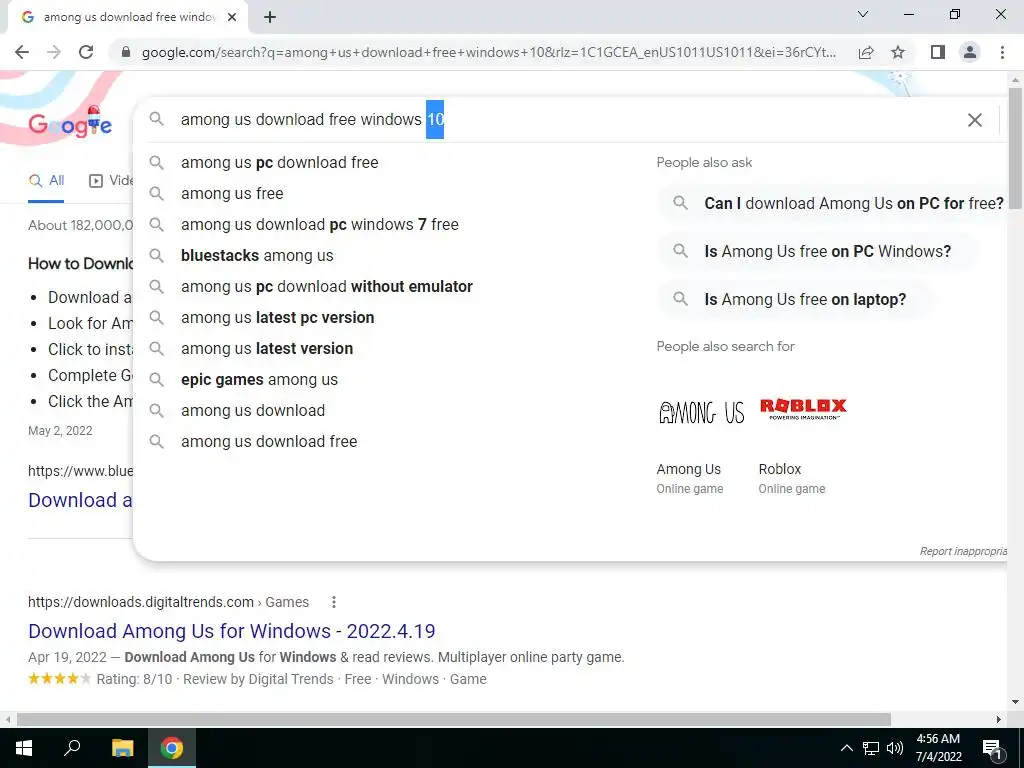The image size is (1024, 768).
Task: Reload the current Google page
Action: coord(86,52)
